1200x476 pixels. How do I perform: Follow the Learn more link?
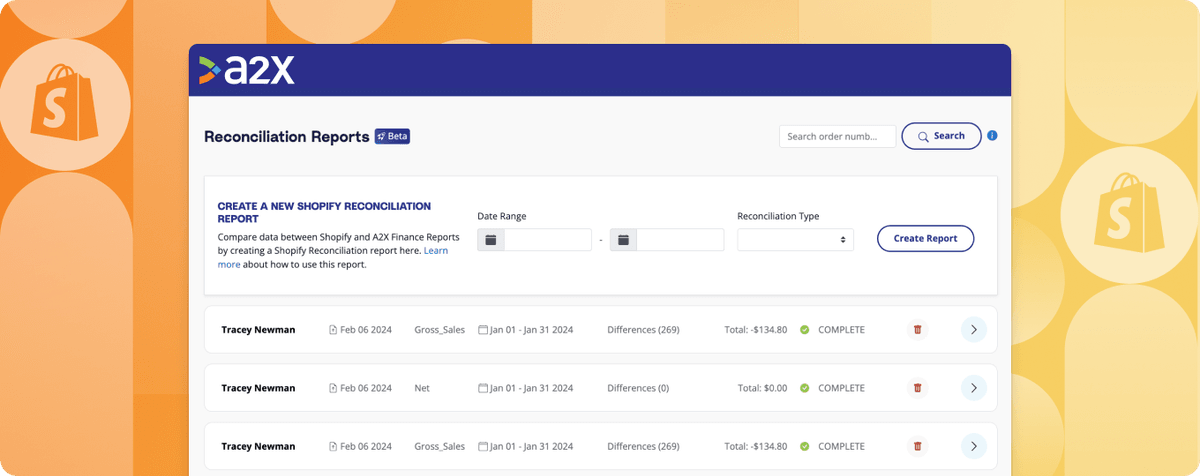[333, 258]
